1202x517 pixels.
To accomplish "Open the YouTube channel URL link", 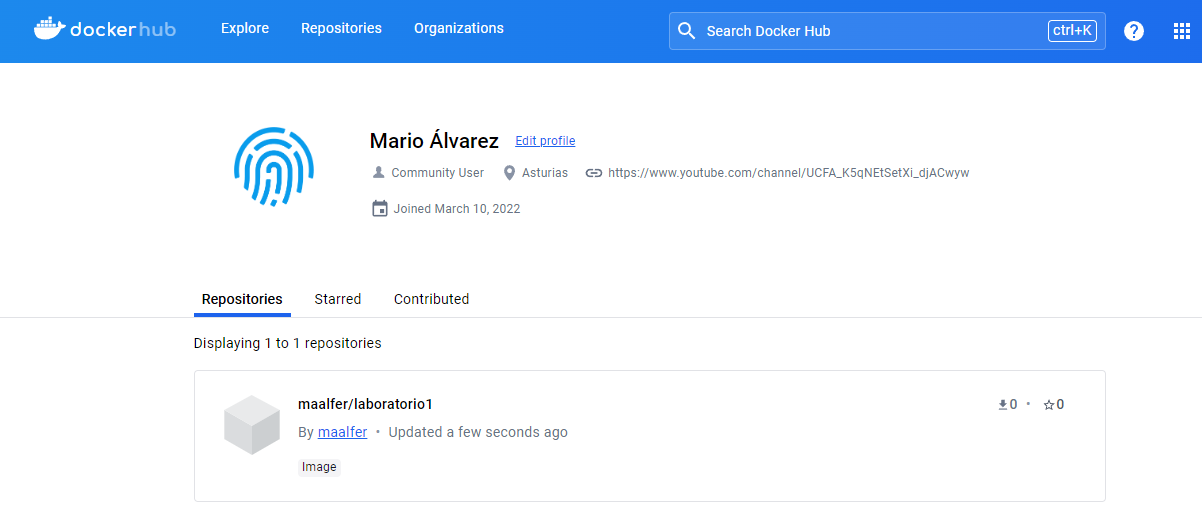I will [788, 173].
